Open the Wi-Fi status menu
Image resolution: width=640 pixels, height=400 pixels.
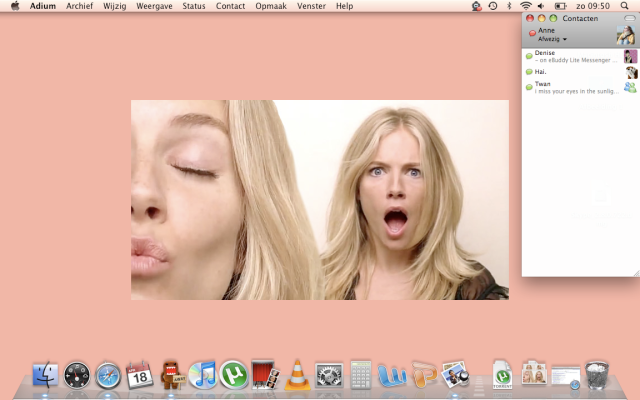[x=526, y=6]
